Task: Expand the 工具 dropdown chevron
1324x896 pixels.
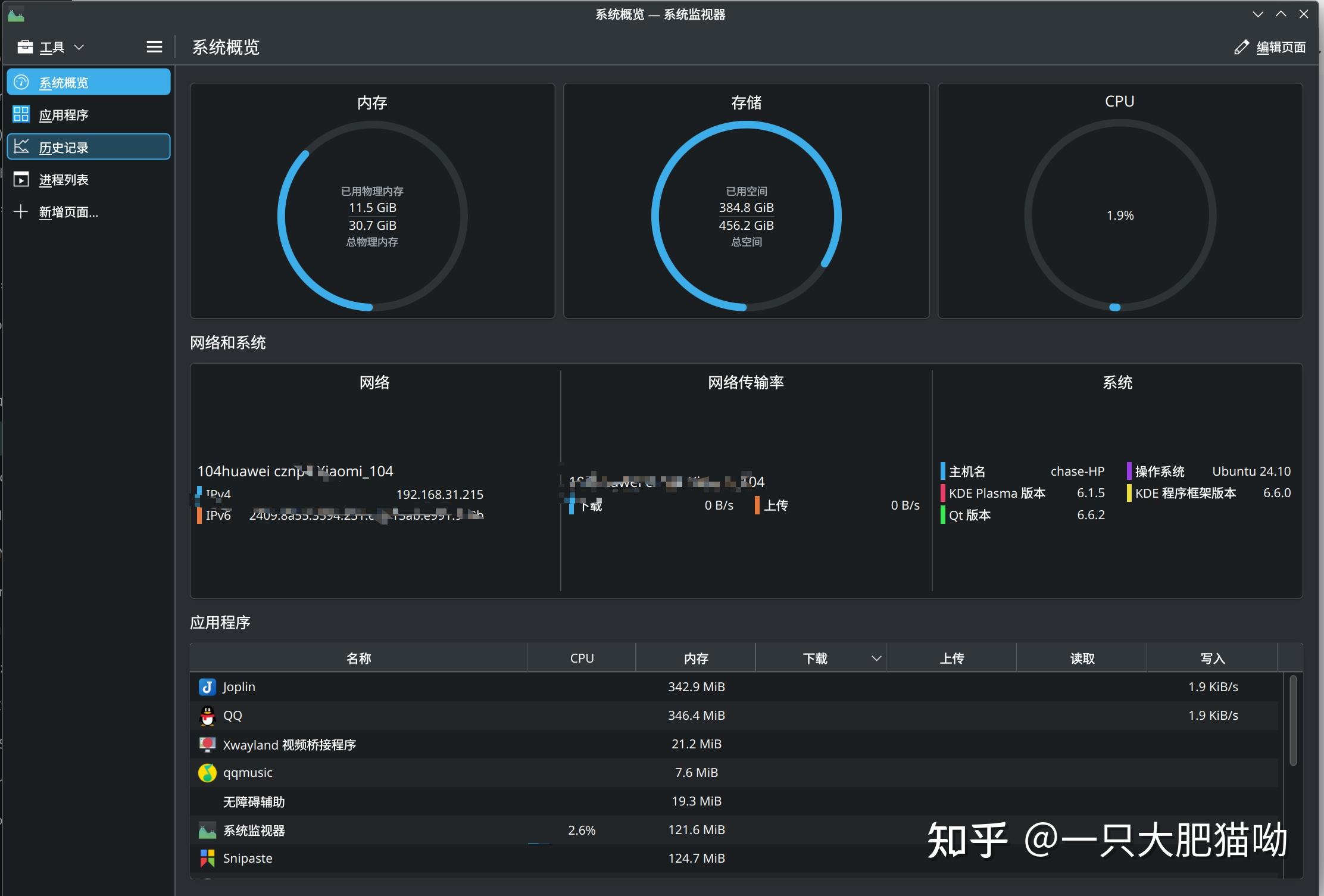Action: point(80,47)
